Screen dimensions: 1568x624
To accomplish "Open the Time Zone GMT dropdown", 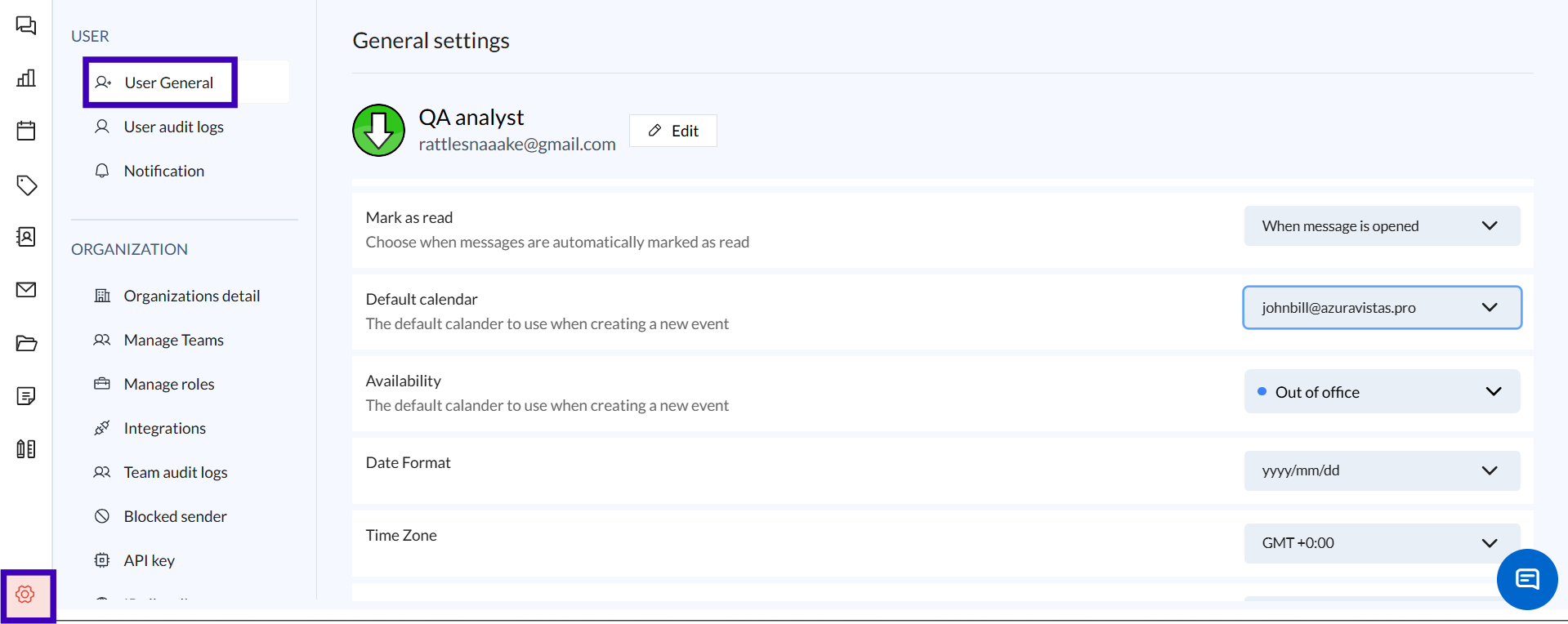I will tap(1381, 543).
